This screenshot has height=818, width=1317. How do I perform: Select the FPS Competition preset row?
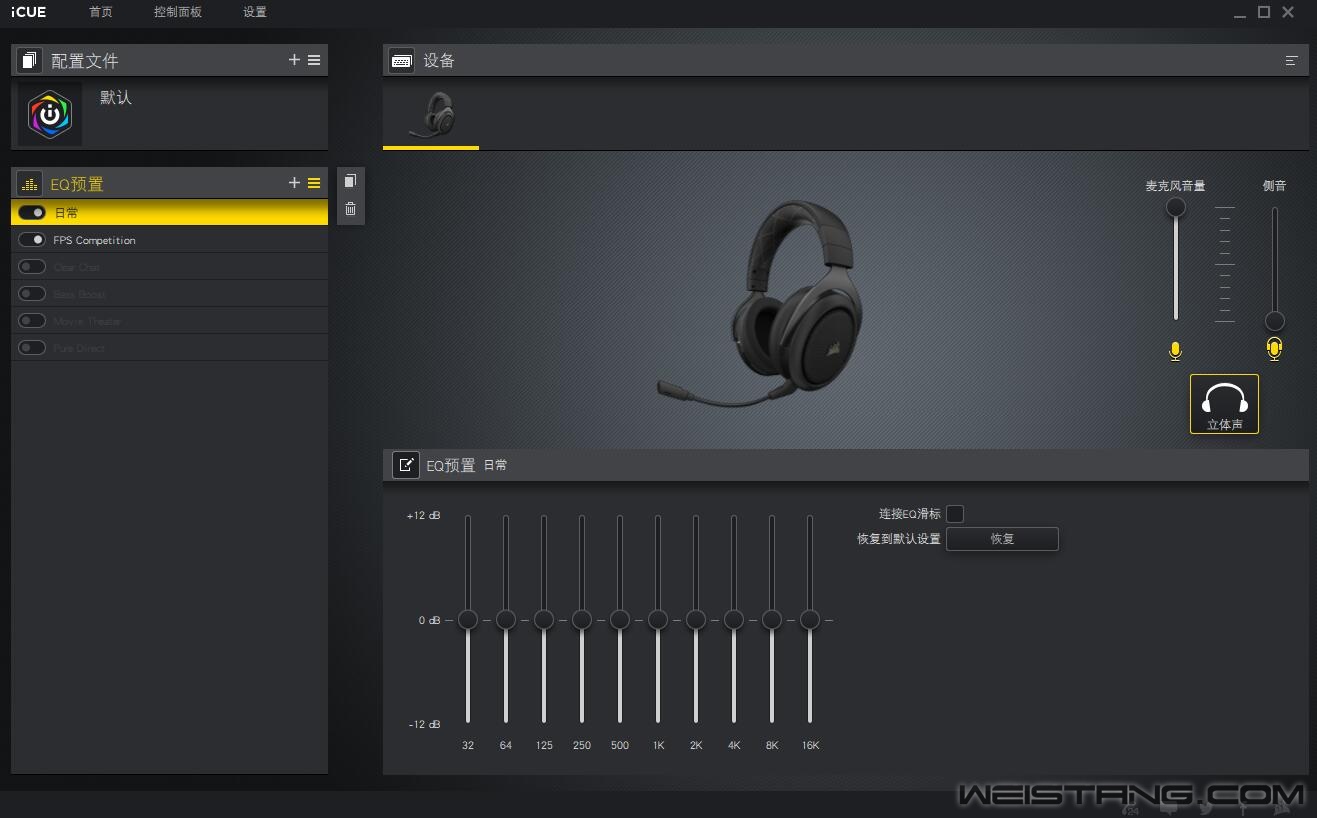(169, 240)
